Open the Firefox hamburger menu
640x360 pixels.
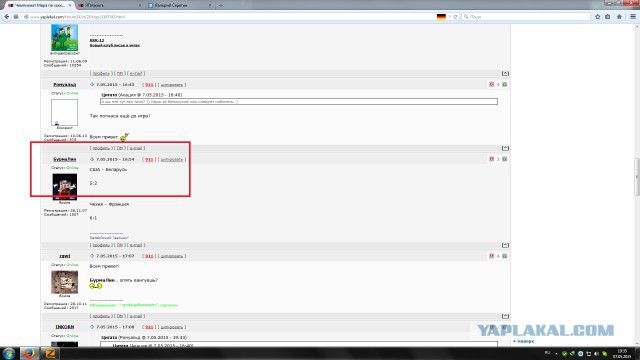[633, 17]
